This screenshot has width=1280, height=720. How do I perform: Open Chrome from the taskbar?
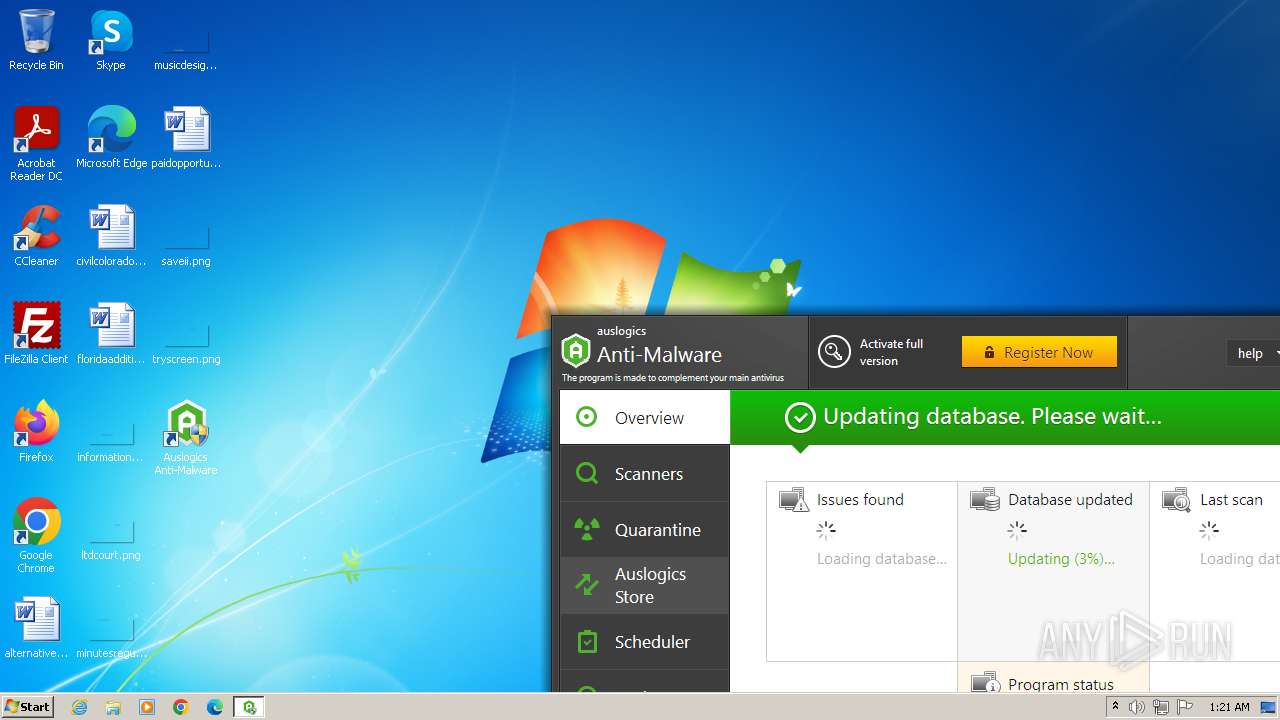tap(181, 707)
